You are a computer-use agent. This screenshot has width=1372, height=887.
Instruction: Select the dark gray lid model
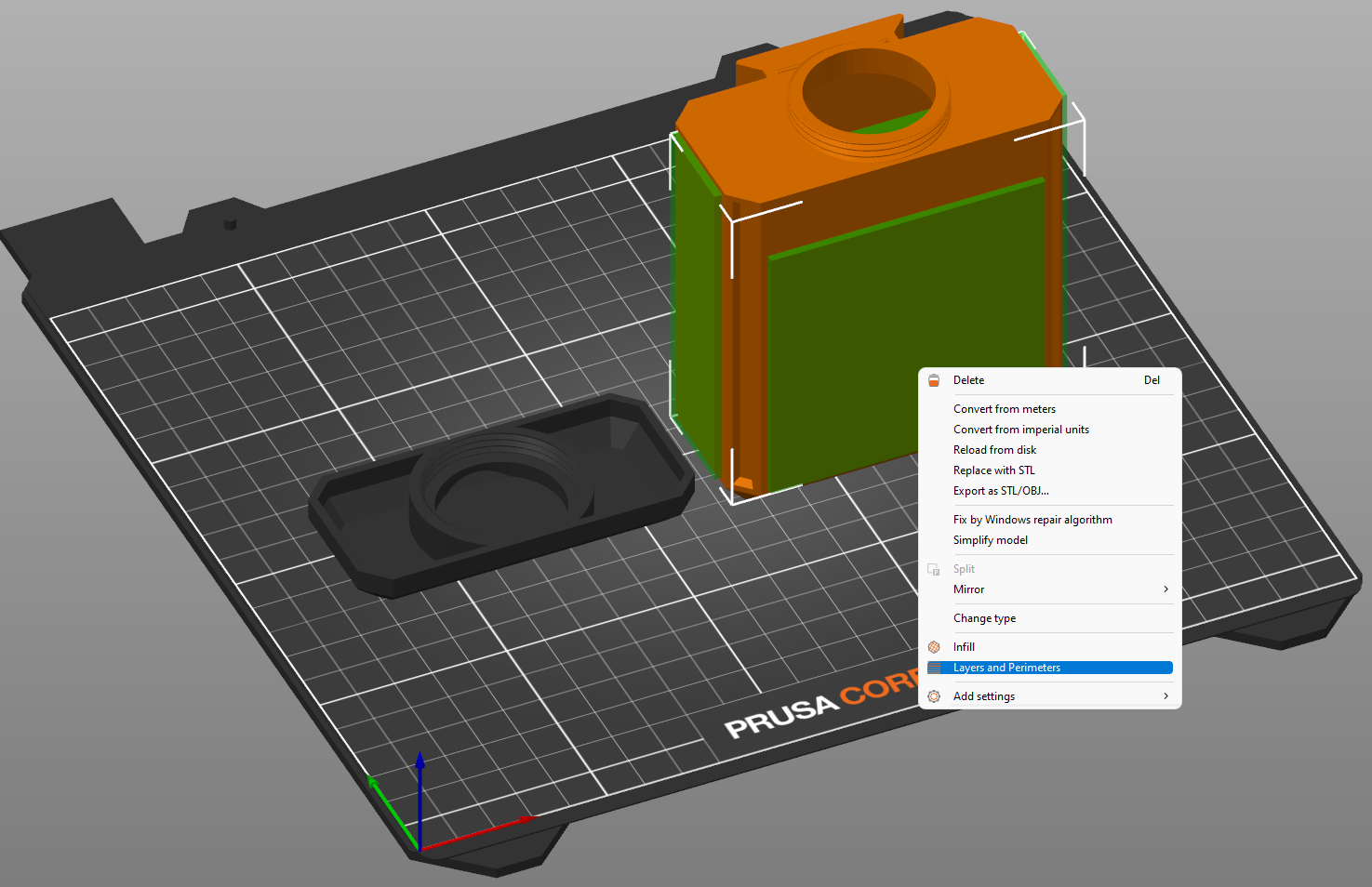(502, 493)
